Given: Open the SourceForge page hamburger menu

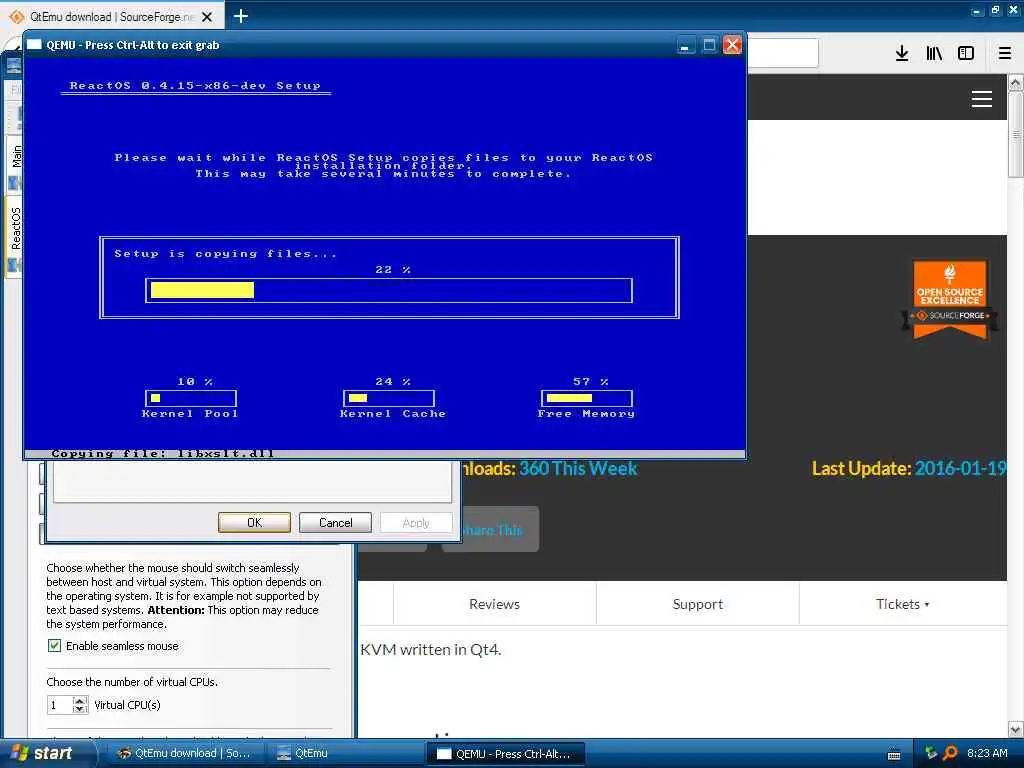Looking at the screenshot, I should click(982, 99).
